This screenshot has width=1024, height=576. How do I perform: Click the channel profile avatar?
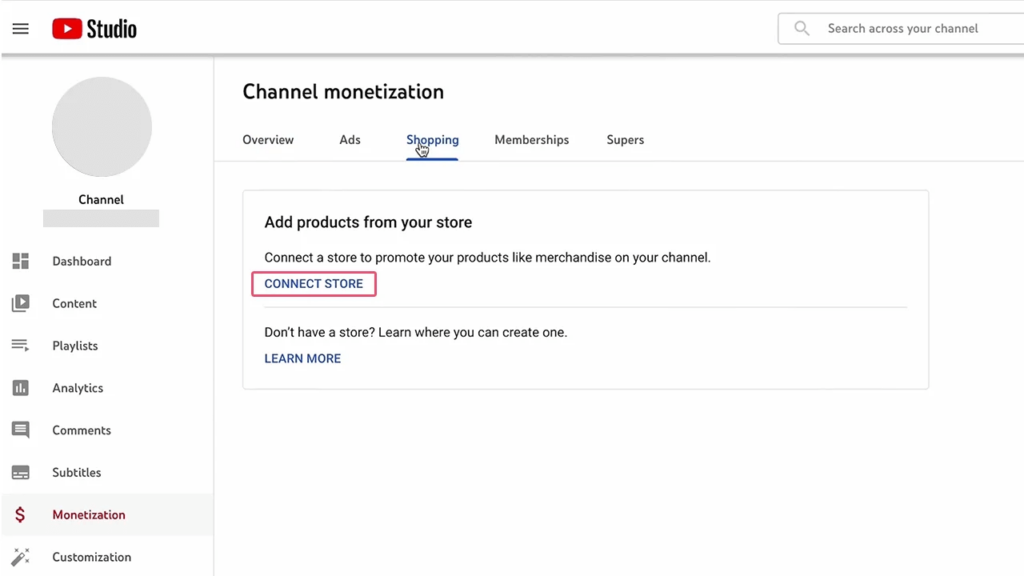click(x=101, y=127)
